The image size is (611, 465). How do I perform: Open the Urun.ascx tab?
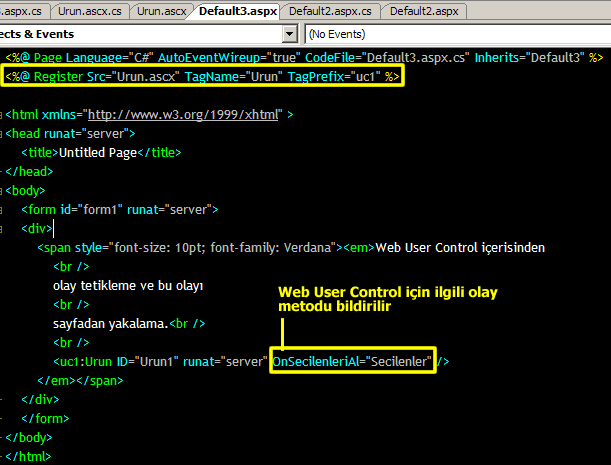click(161, 11)
